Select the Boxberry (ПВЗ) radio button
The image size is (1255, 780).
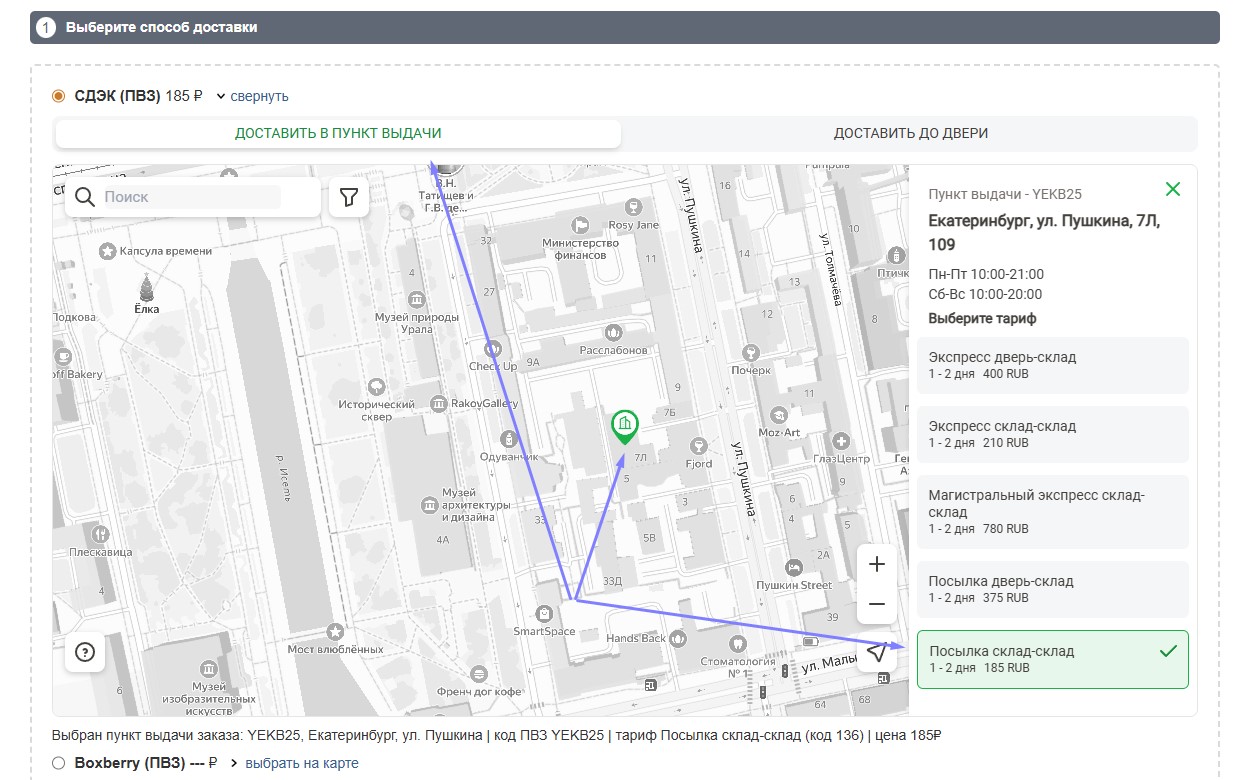pyautogui.click(x=58, y=763)
